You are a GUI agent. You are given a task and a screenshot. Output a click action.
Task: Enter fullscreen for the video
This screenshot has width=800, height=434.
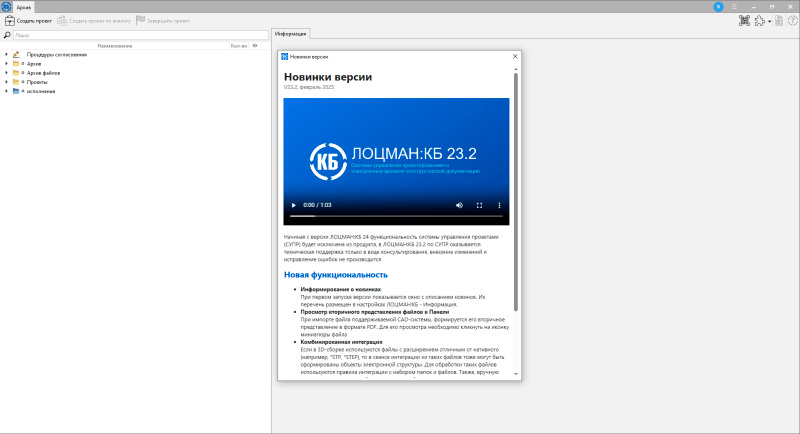[x=479, y=205]
